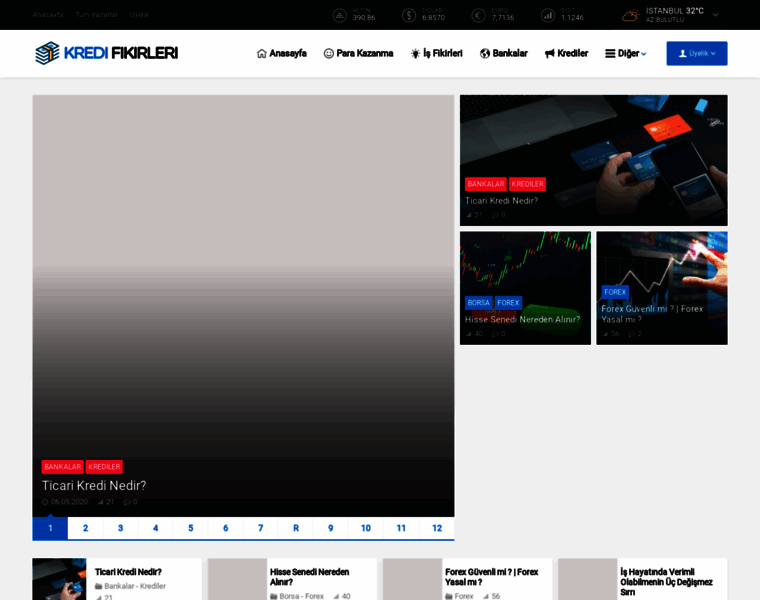Click the gold (Altın) price icon

point(339,15)
